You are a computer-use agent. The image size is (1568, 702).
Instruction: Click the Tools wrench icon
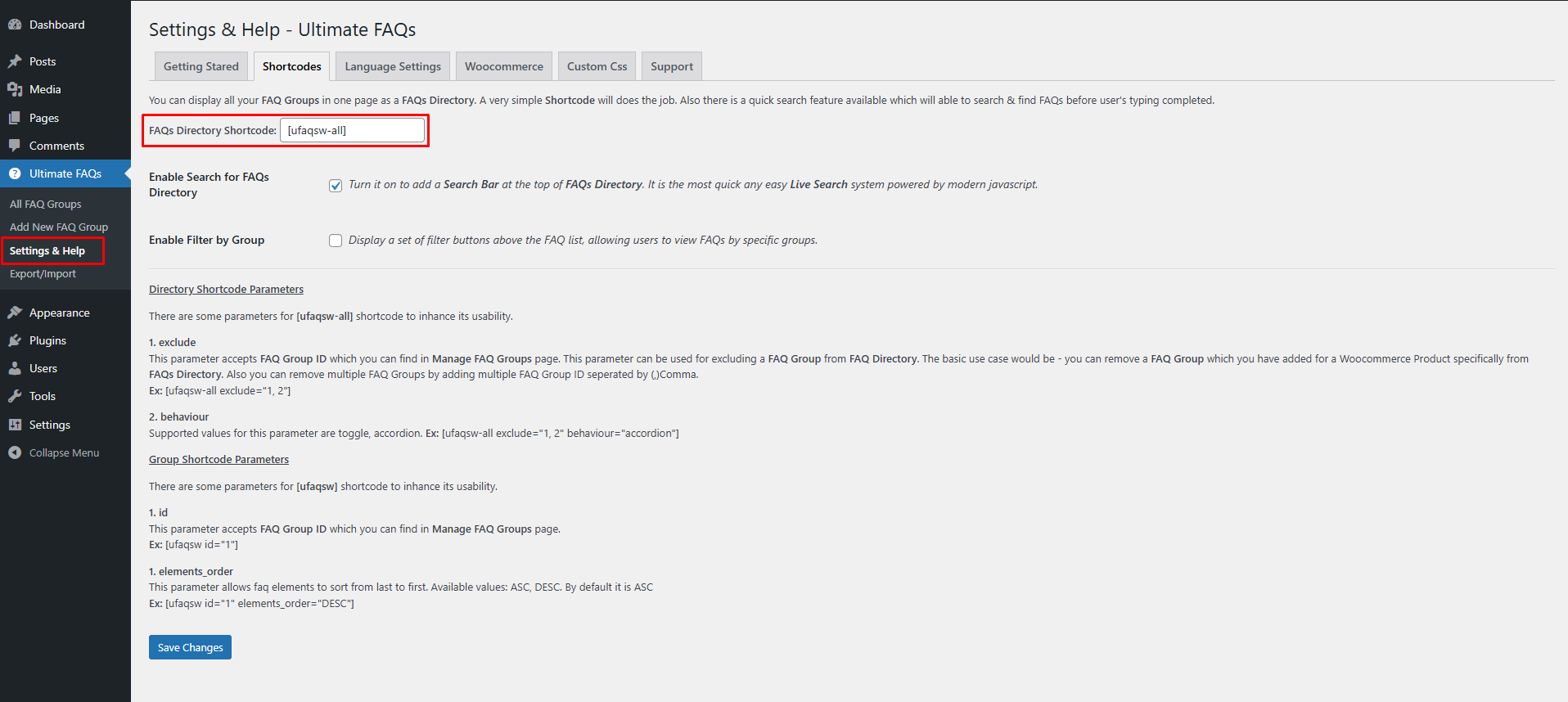(x=15, y=396)
